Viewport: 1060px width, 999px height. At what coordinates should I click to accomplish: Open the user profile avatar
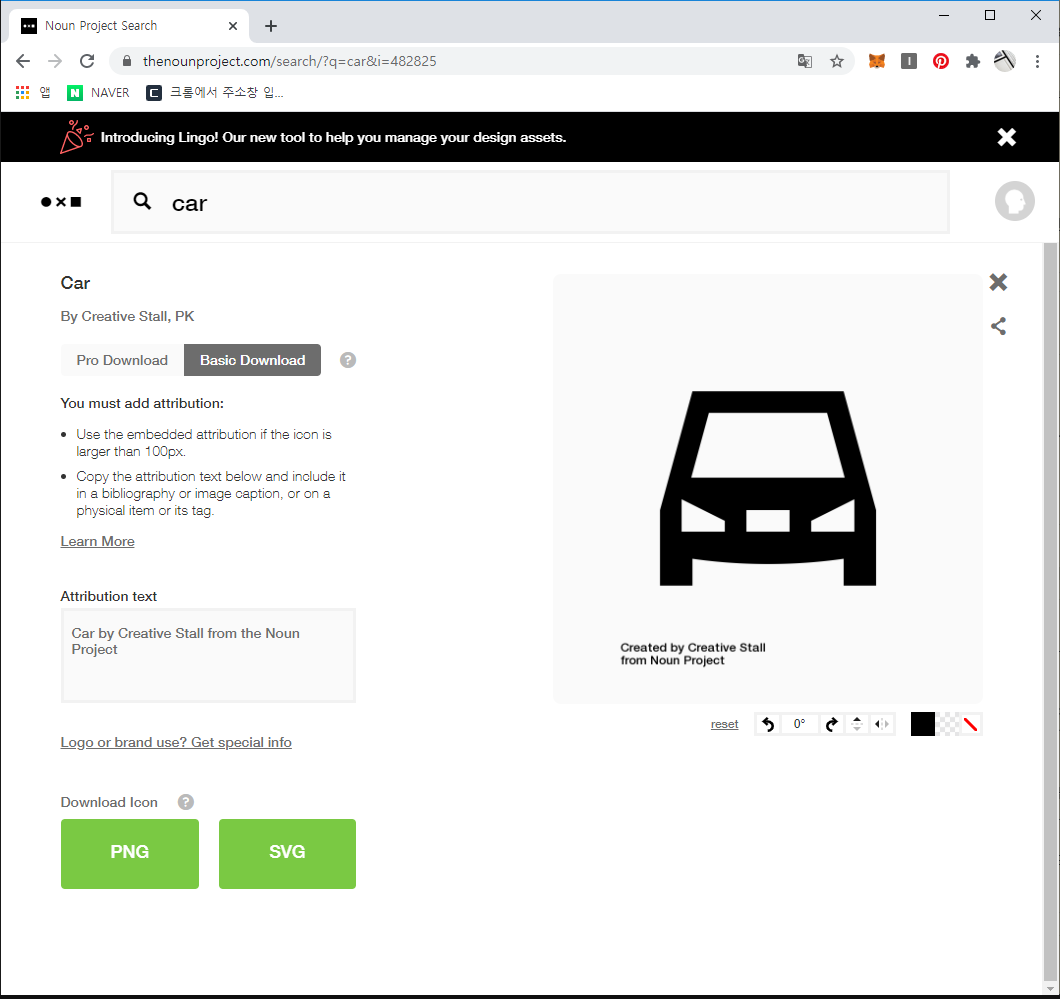coord(1014,201)
